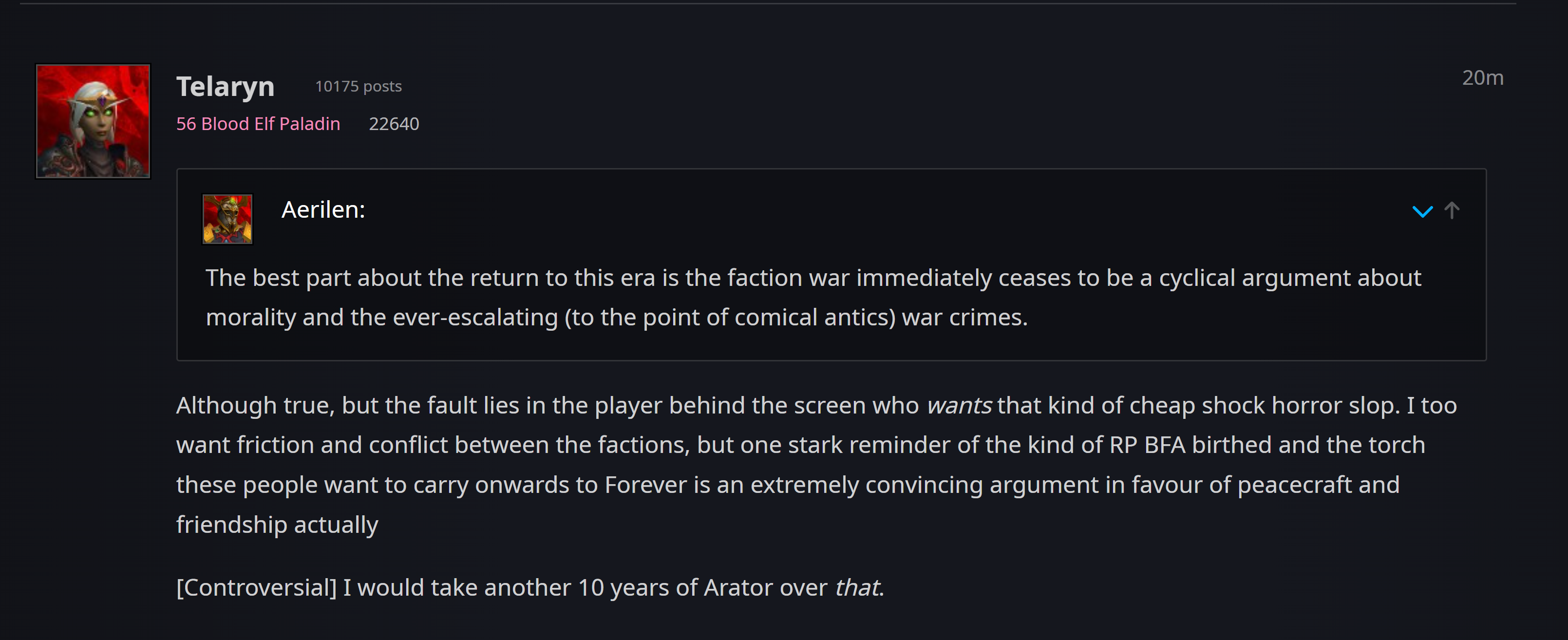Select the phrase 'friendship actually' ending the paragraph
Screen dimensions: 1568x640
coord(277,525)
